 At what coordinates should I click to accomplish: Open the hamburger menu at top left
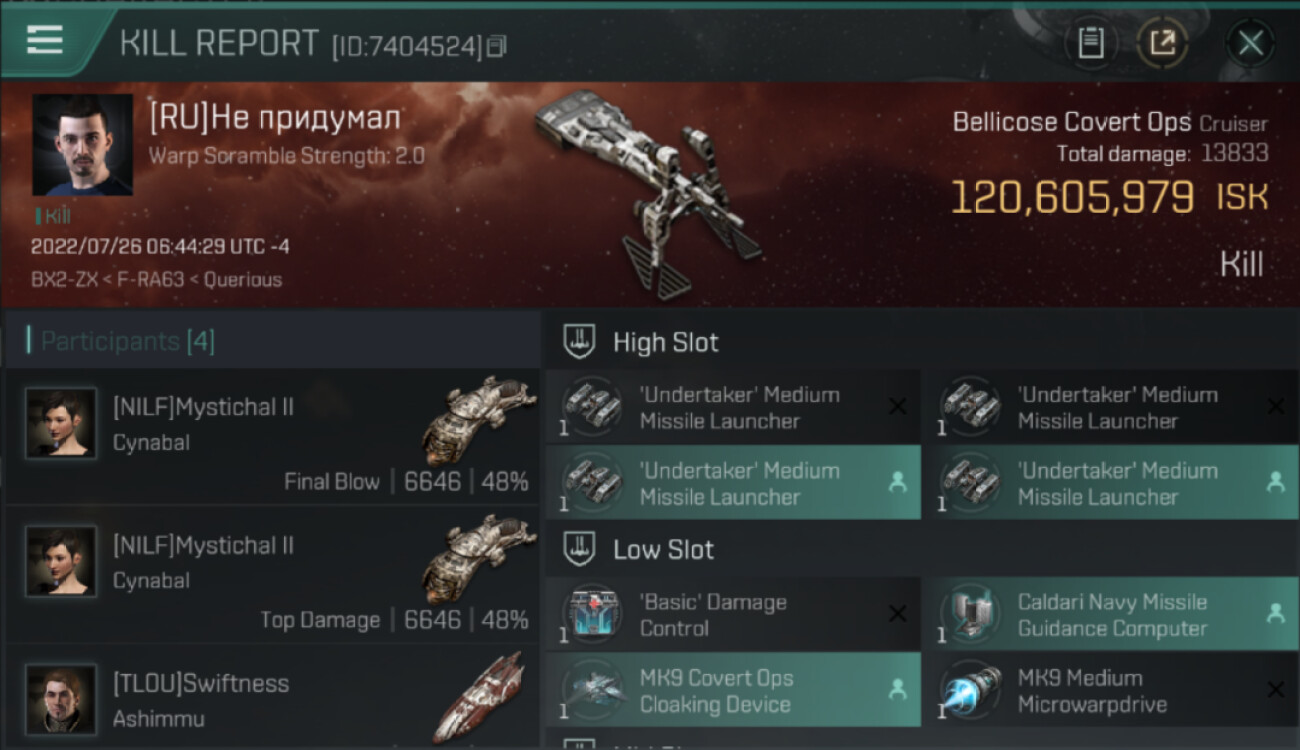tap(45, 40)
